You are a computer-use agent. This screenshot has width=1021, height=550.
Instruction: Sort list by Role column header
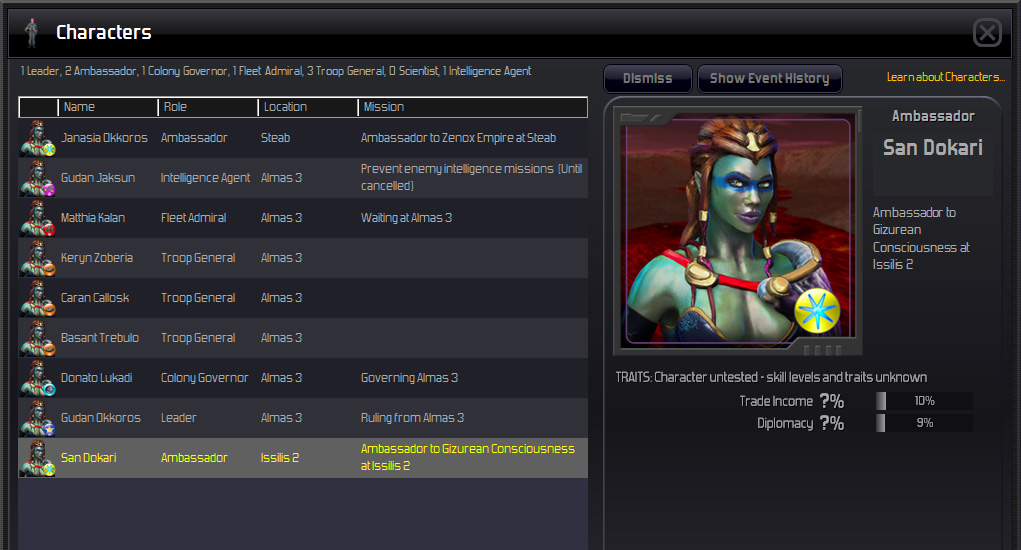coord(208,107)
